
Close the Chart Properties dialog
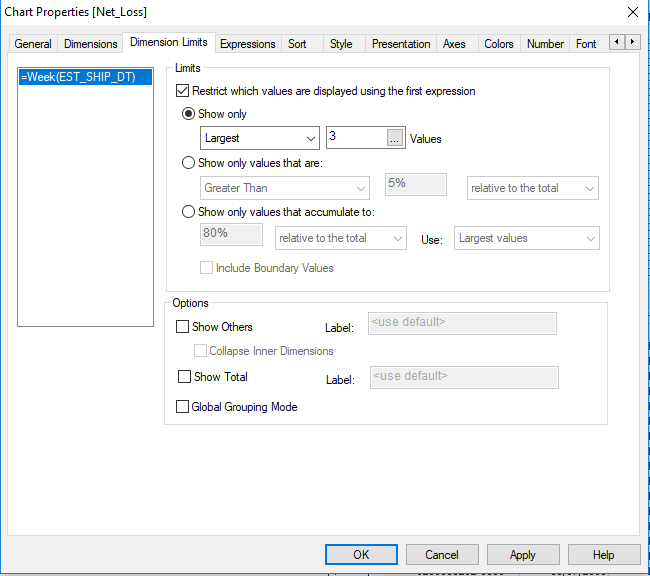pyautogui.click(x=632, y=12)
